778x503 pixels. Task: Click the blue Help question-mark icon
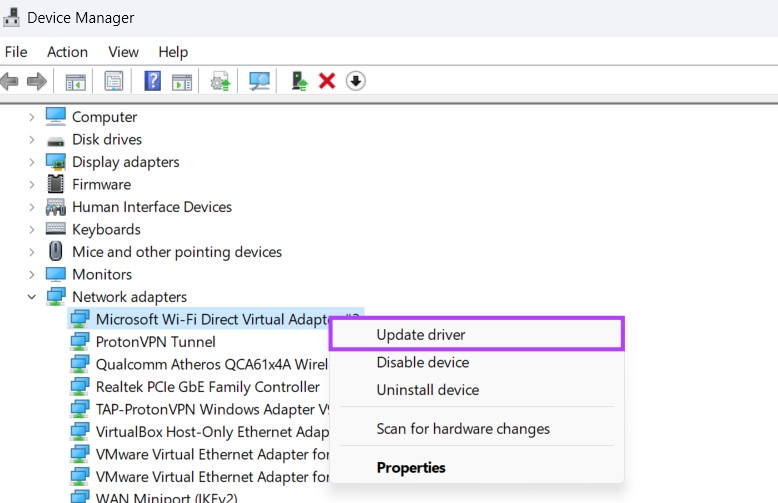point(152,81)
